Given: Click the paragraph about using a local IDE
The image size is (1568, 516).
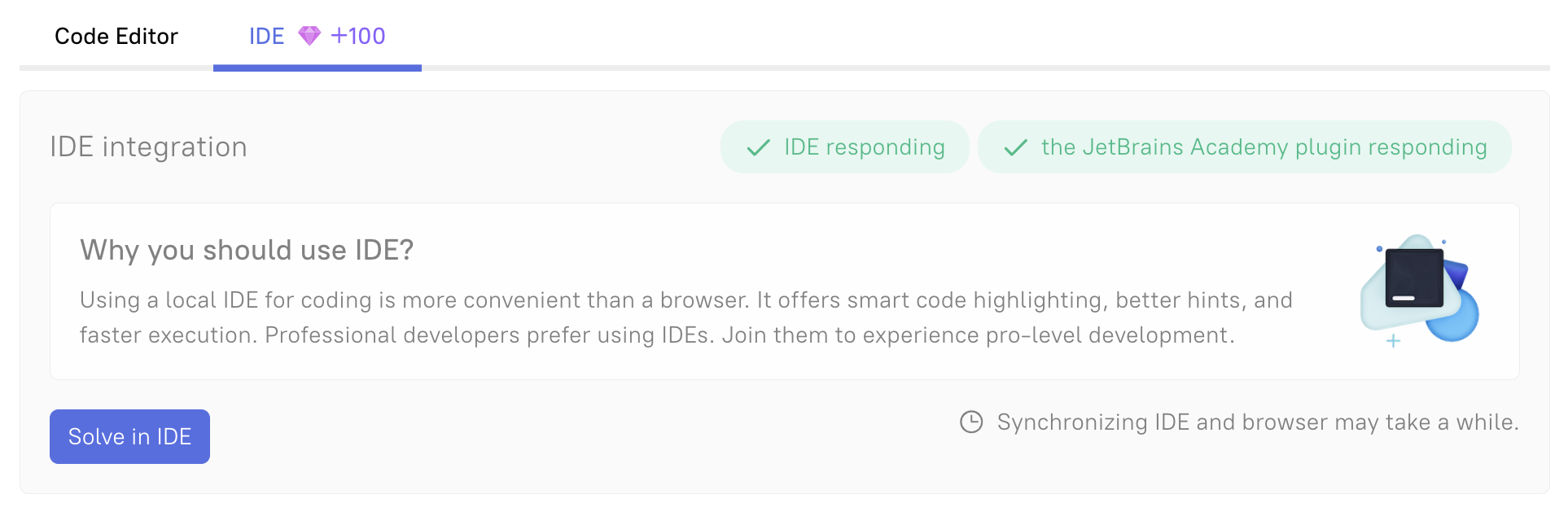Looking at the screenshot, I should tap(685, 317).
